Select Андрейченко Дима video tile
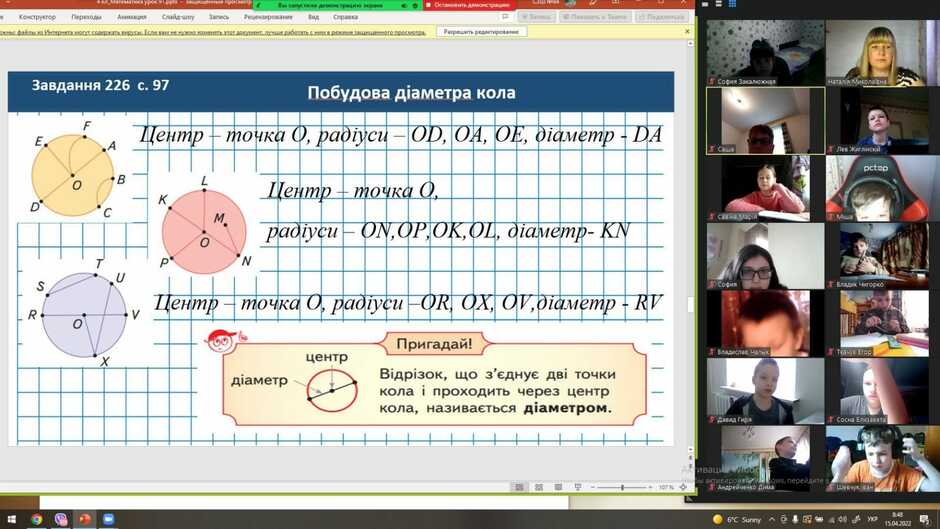Image resolution: width=940 pixels, height=529 pixels. click(x=765, y=459)
